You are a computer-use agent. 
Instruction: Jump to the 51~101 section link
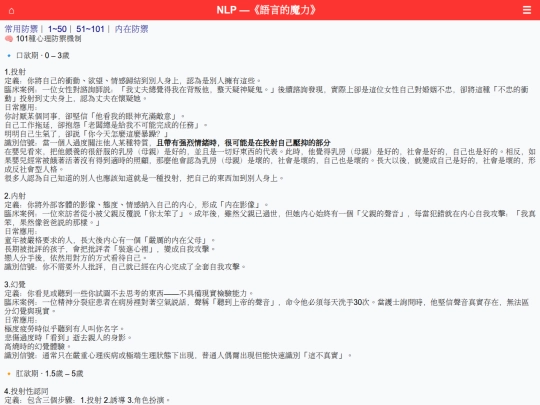90,29
